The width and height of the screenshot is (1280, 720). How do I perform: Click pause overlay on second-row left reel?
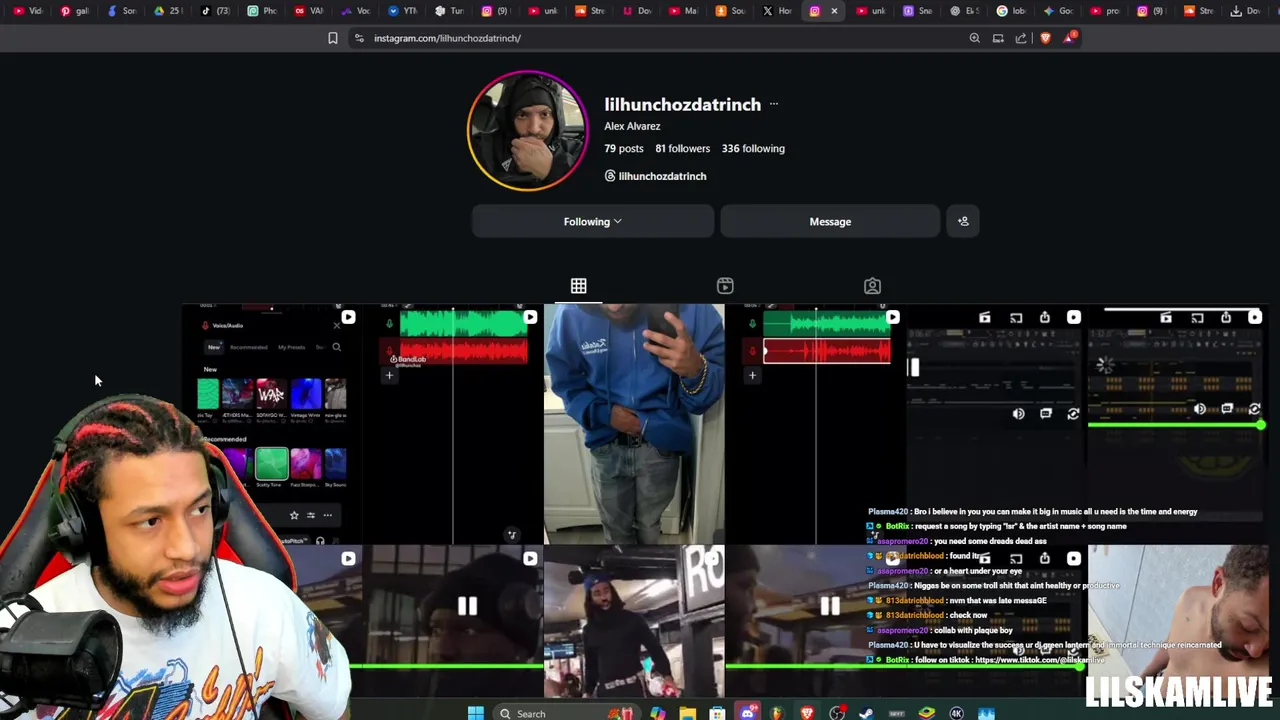tap(467, 606)
